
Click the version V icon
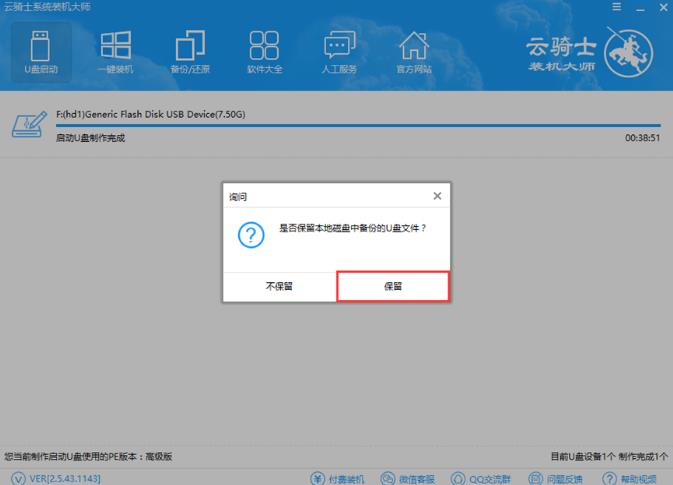tap(18, 479)
